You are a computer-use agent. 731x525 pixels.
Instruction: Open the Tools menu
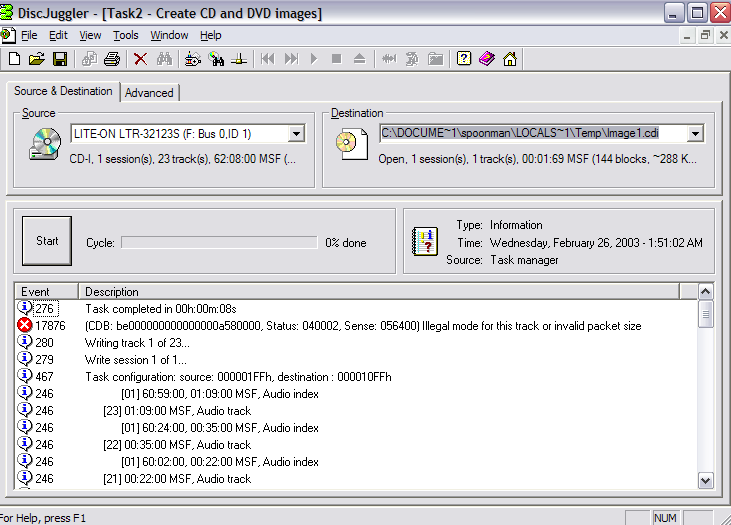pos(125,35)
